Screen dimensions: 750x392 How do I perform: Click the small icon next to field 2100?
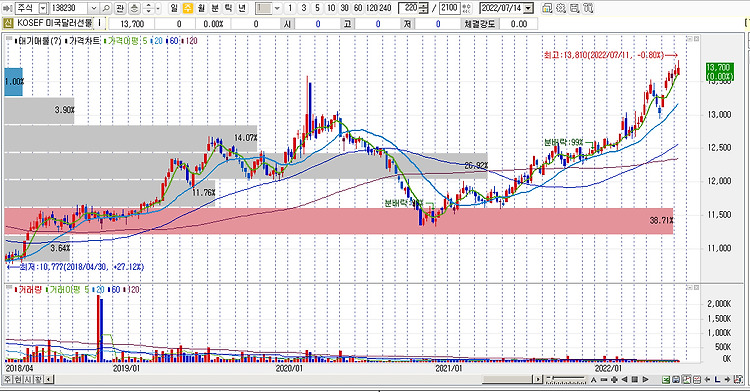pos(467,8)
